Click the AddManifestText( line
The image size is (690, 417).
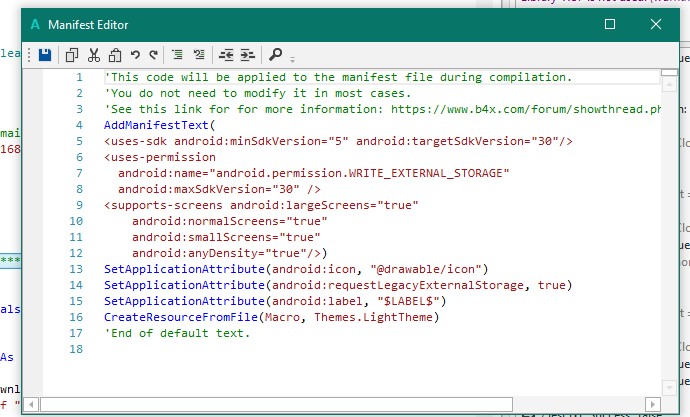point(159,125)
